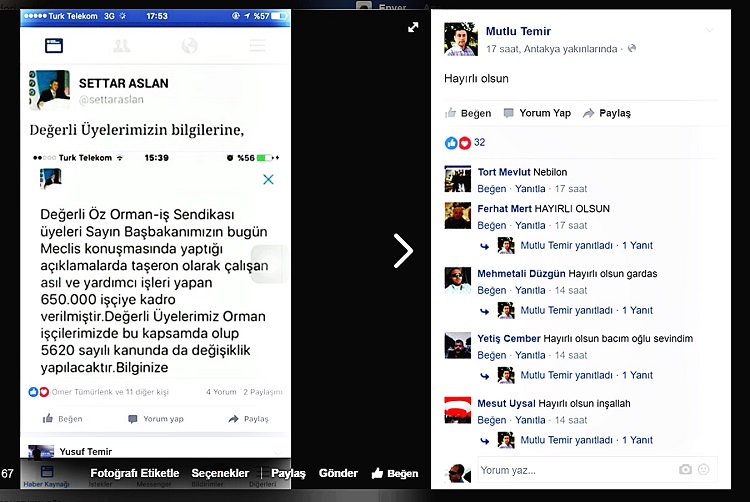Click Yorum Yap on post
Viewport: 750px width, 502px height.
(537, 113)
